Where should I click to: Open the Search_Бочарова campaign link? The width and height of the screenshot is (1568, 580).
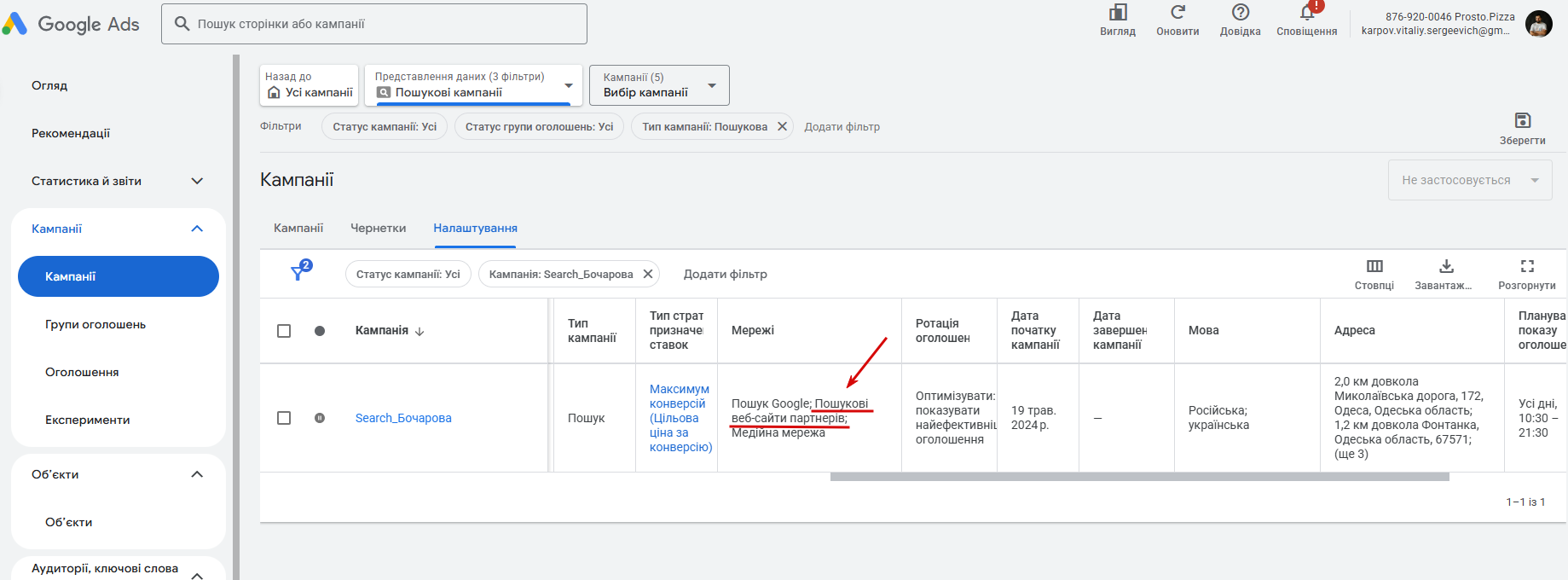[x=403, y=418]
